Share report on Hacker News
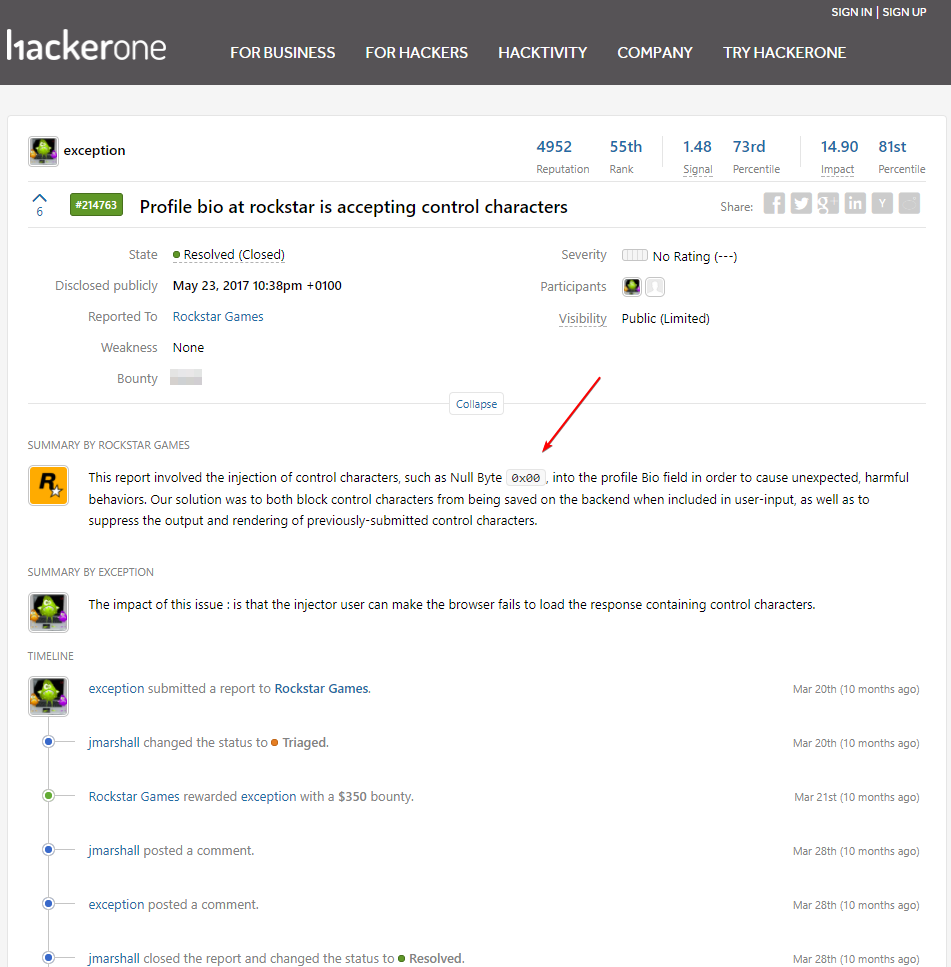 click(x=882, y=204)
